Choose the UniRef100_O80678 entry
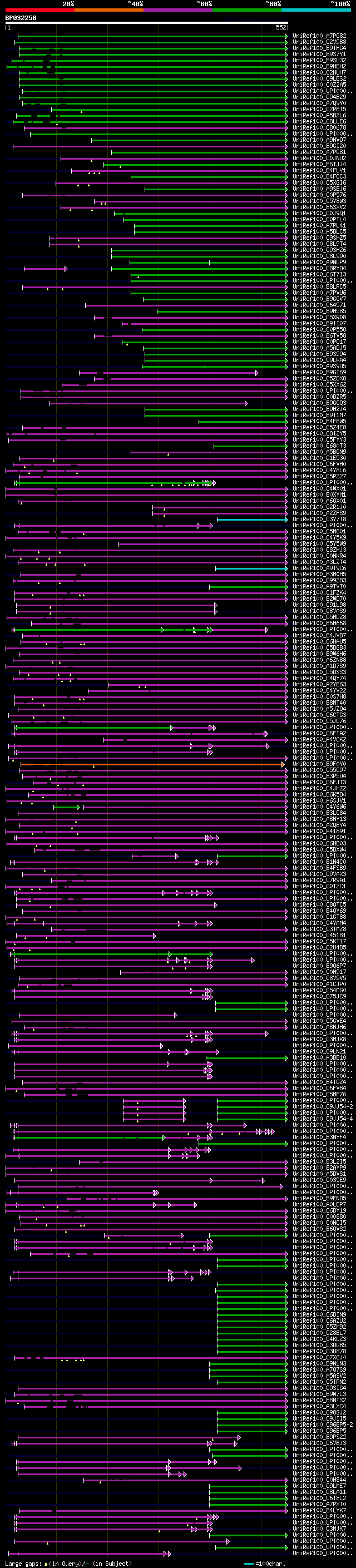Screen dimensions: 356x1568 coord(319,128)
